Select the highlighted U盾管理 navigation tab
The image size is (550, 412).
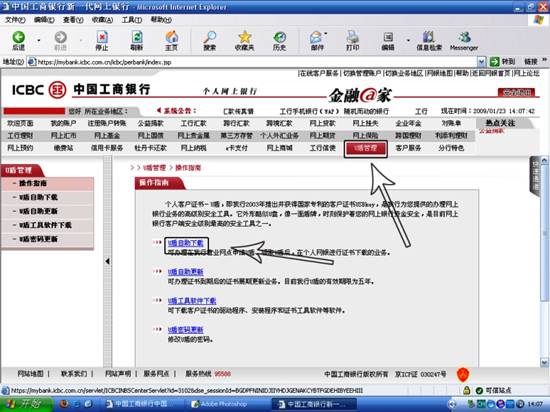coord(365,148)
